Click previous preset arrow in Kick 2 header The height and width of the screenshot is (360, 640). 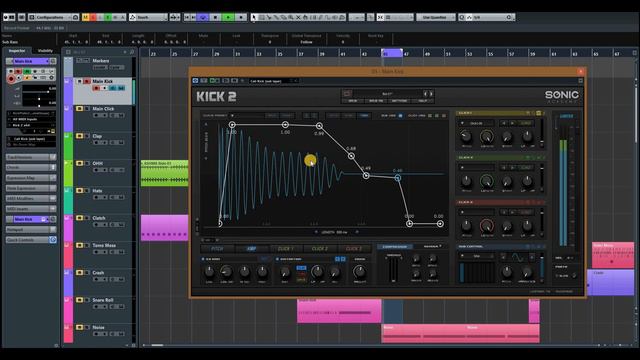[x=425, y=93]
